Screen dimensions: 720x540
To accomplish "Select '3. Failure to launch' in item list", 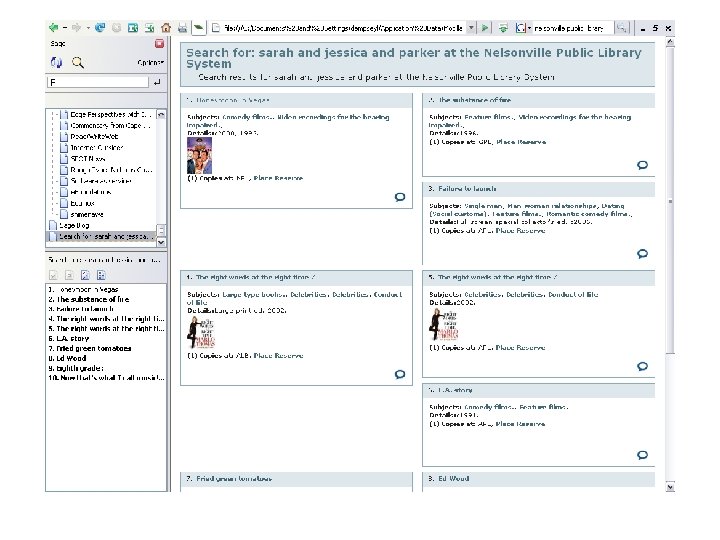I will pos(81,309).
